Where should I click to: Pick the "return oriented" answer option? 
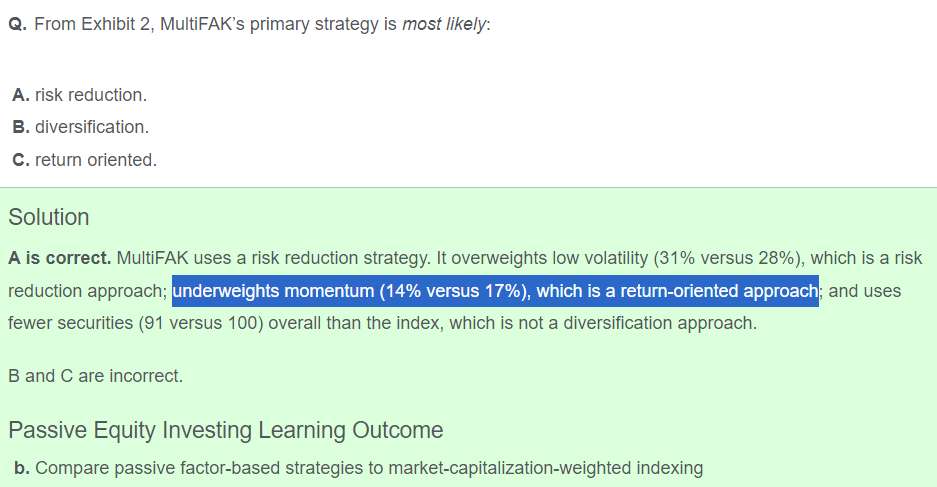[96, 159]
